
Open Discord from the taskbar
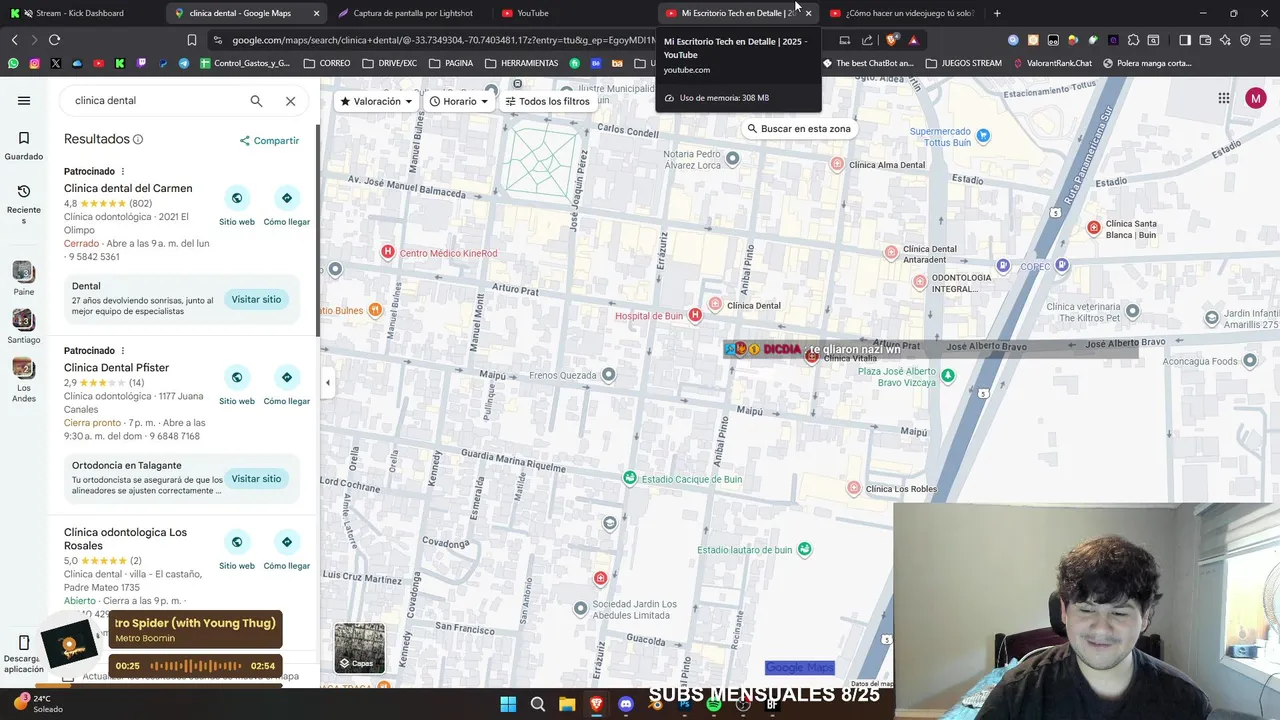(626, 705)
